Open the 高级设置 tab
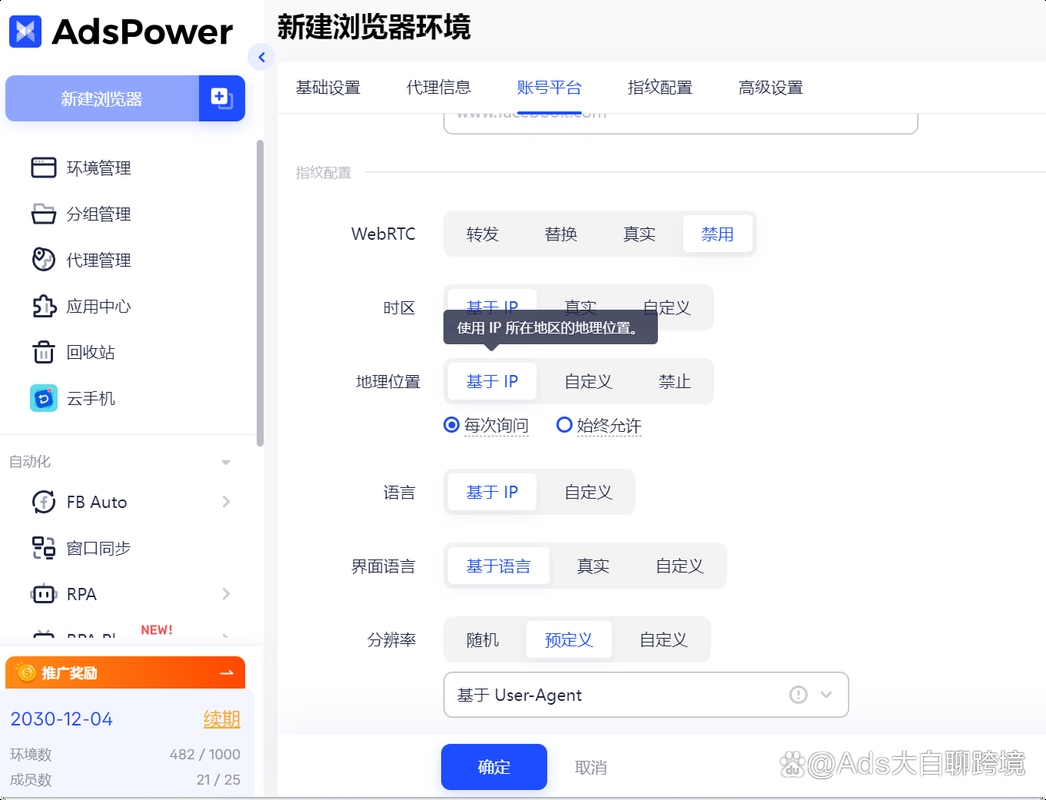Viewport: 1046px width, 800px height. click(x=769, y=87)
